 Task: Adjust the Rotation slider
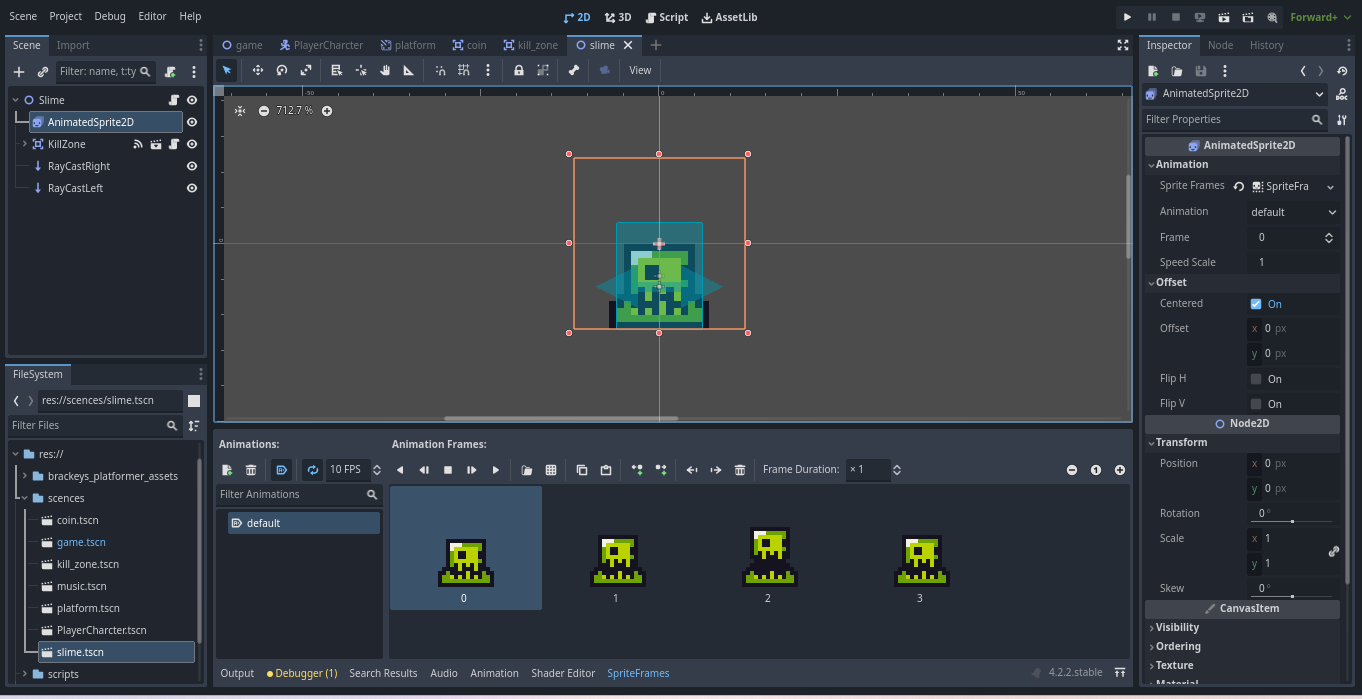tap(1292, 521)
